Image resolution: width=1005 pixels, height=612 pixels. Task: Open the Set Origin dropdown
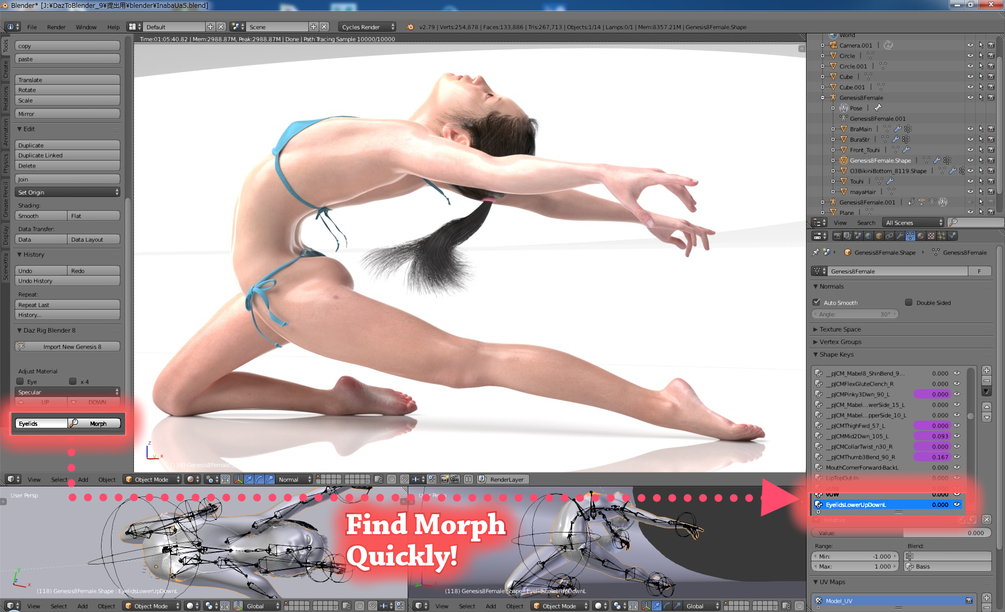67,192
